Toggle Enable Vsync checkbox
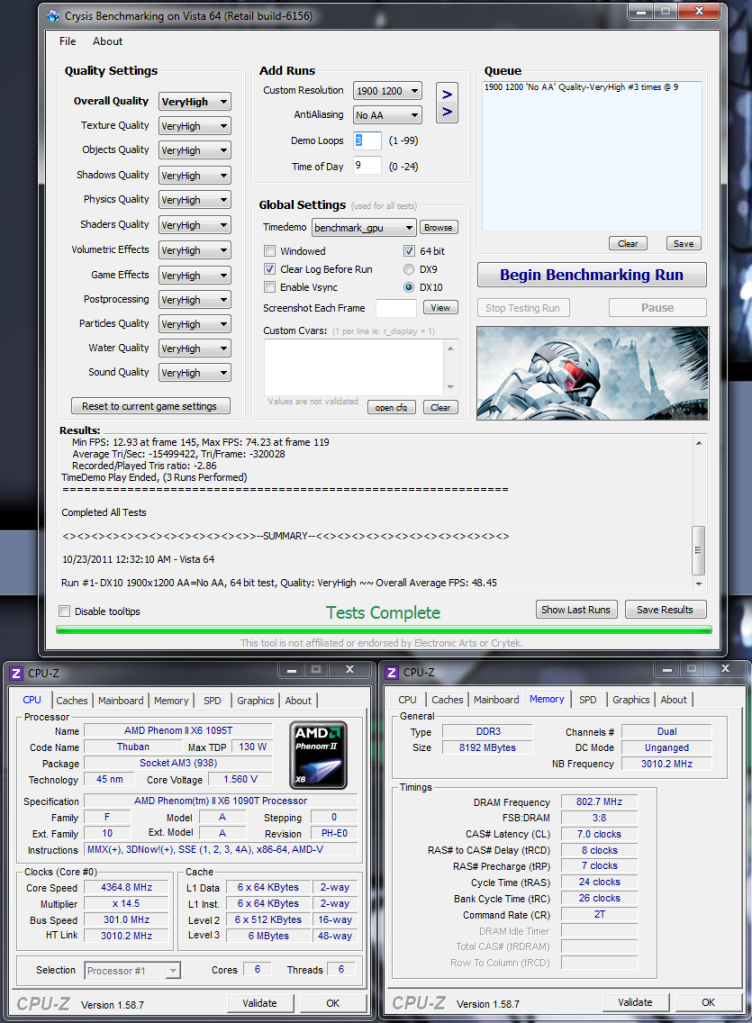Viewport: 752px width, 1023px height. click(270, 287)
